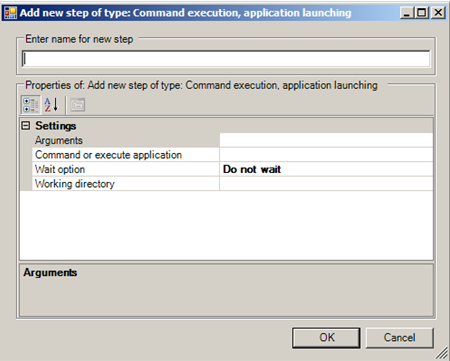Collapse the Settings category

click(x=26, y=126)
